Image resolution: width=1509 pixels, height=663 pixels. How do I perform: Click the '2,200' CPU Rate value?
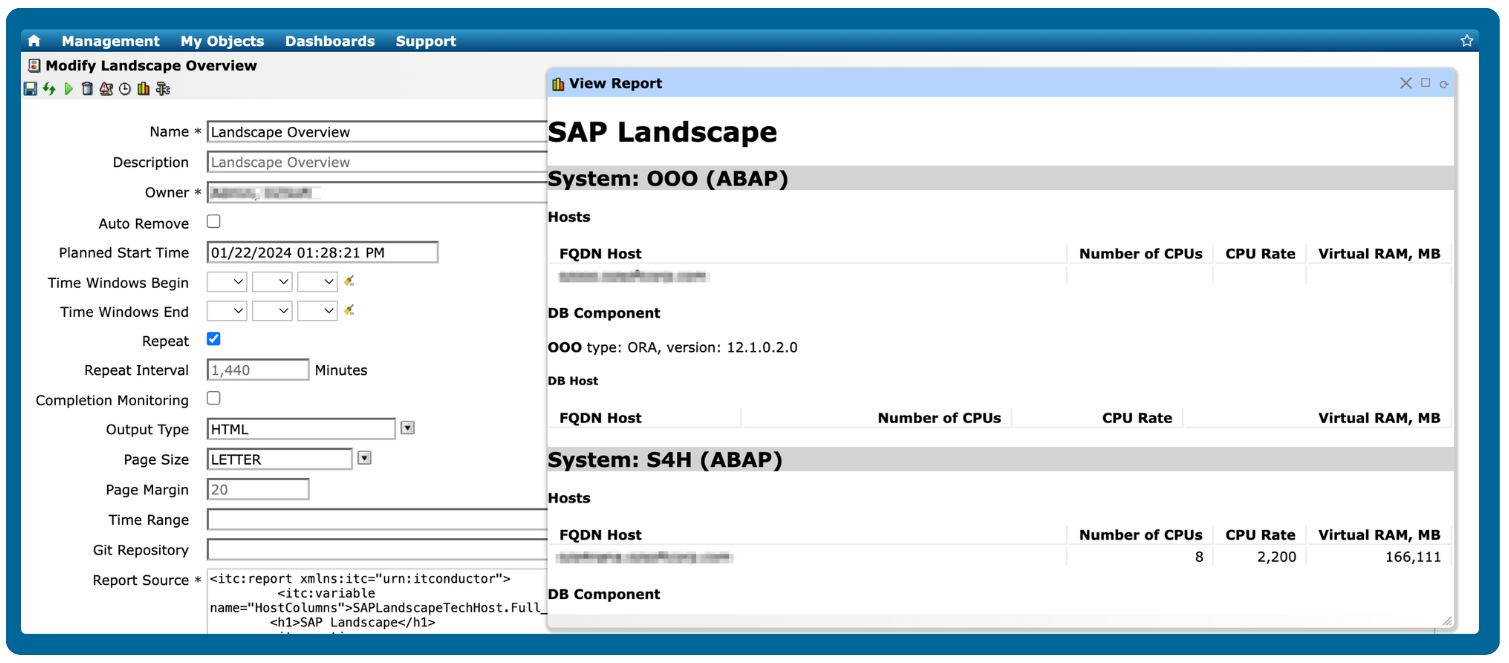coord(1276,556)
